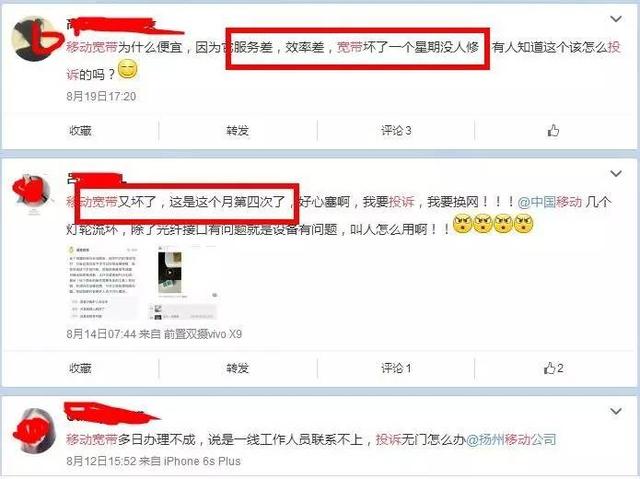Screen dimensions: 640x479
Task: Expand the second post's options chevron
Action: 616,173
